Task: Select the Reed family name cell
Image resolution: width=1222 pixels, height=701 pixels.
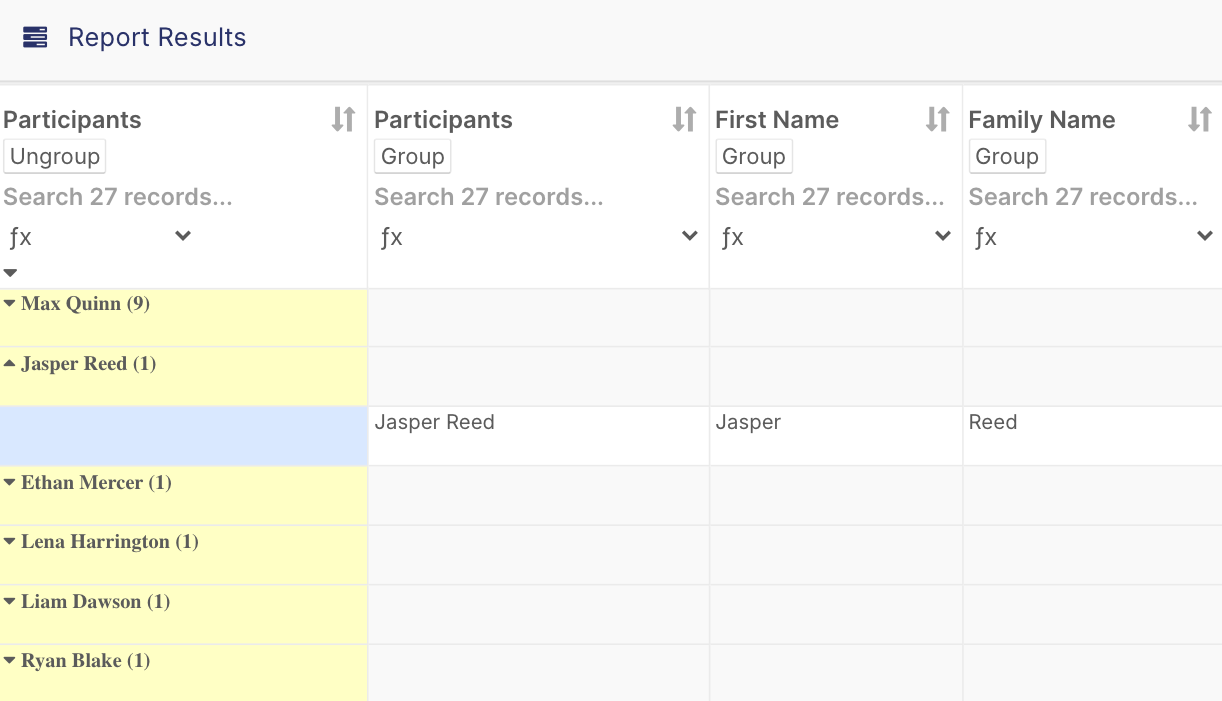Action: 1092,436
